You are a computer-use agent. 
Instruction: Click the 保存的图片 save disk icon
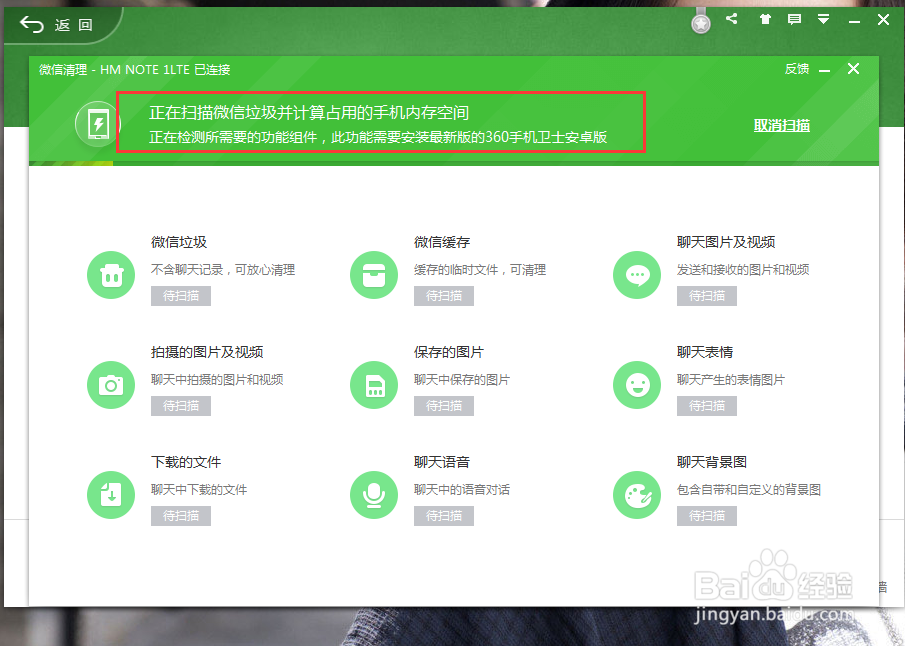(x=374, y=385)
